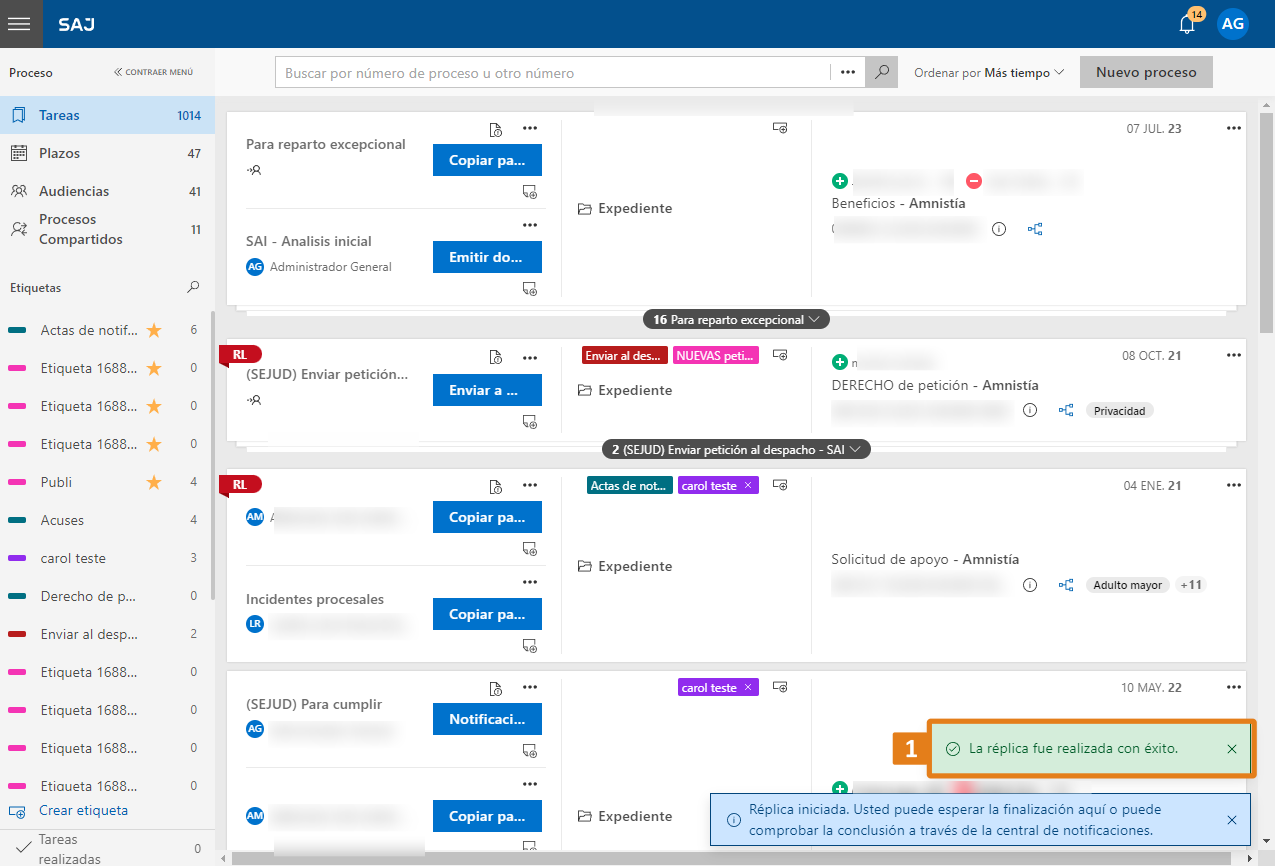Screen dimensions: 1275x866
Task: Click green plus icon in DERECHO de petición card
Action: pyautogui.click(x=840, y=362)
